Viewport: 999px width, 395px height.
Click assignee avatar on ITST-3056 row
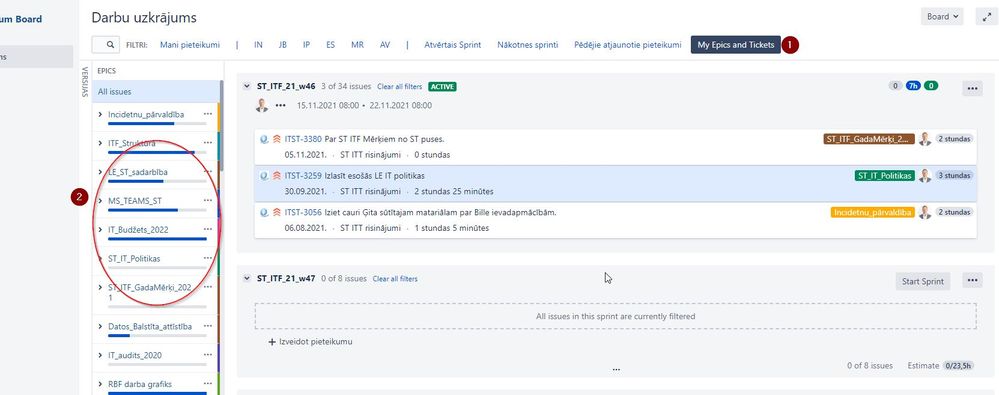pos(924,212)
